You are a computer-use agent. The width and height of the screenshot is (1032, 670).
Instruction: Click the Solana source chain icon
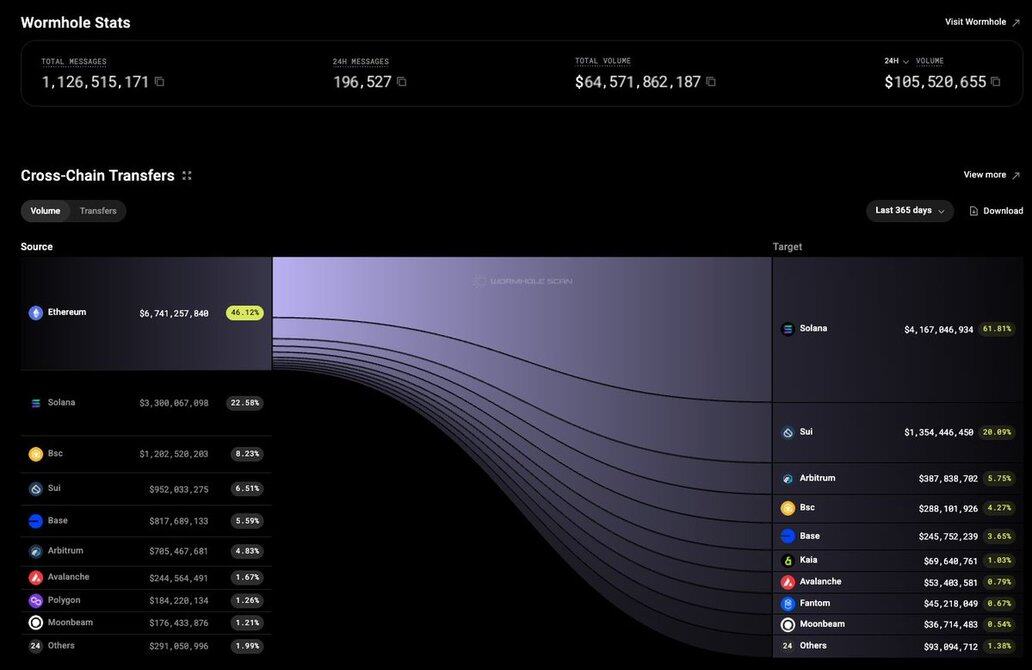point(36,403)
